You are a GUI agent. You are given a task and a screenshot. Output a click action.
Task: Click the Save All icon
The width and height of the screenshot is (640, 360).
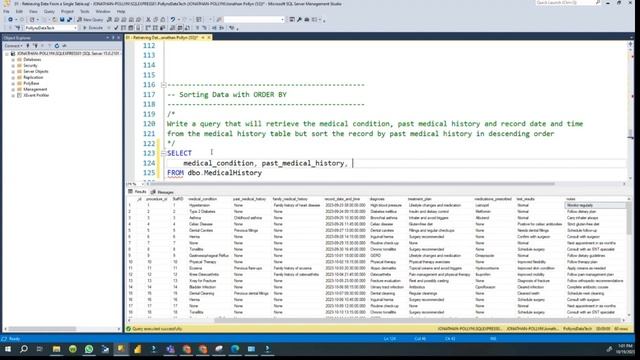coord(69,19)
